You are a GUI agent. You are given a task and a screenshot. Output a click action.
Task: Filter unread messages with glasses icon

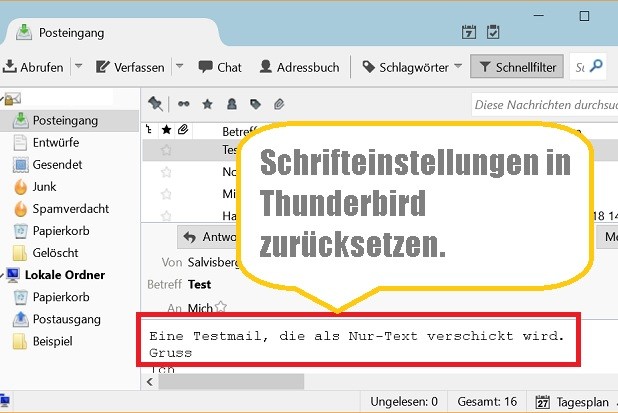(x=184, y=104)
